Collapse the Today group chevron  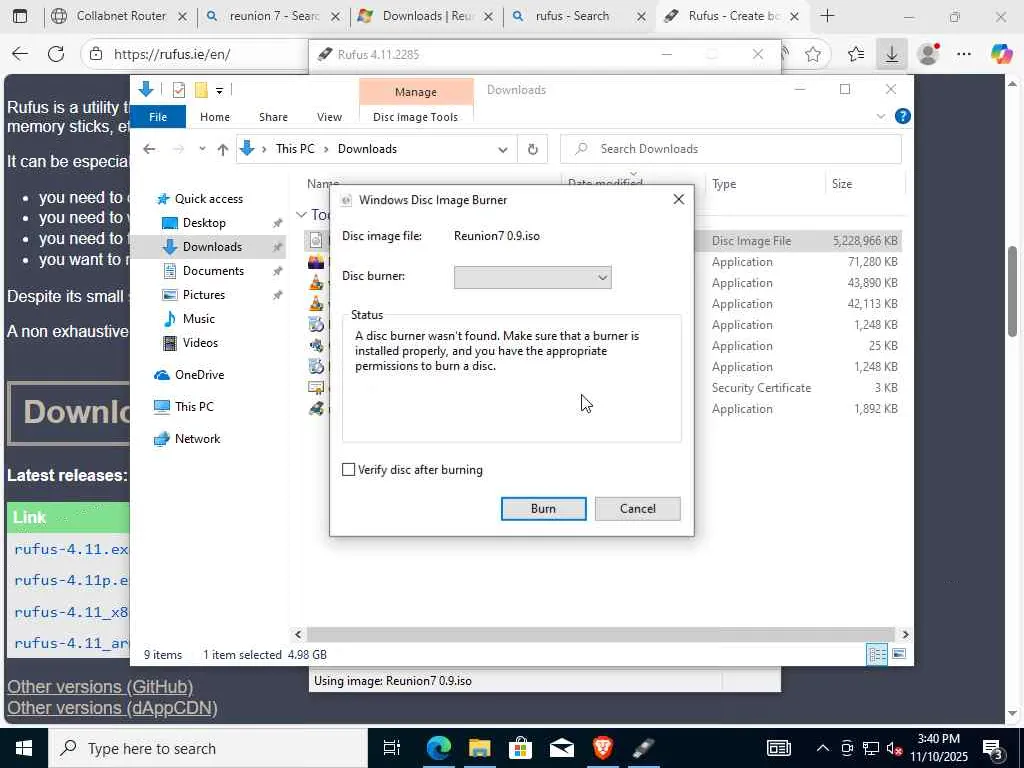pos(301,215)
